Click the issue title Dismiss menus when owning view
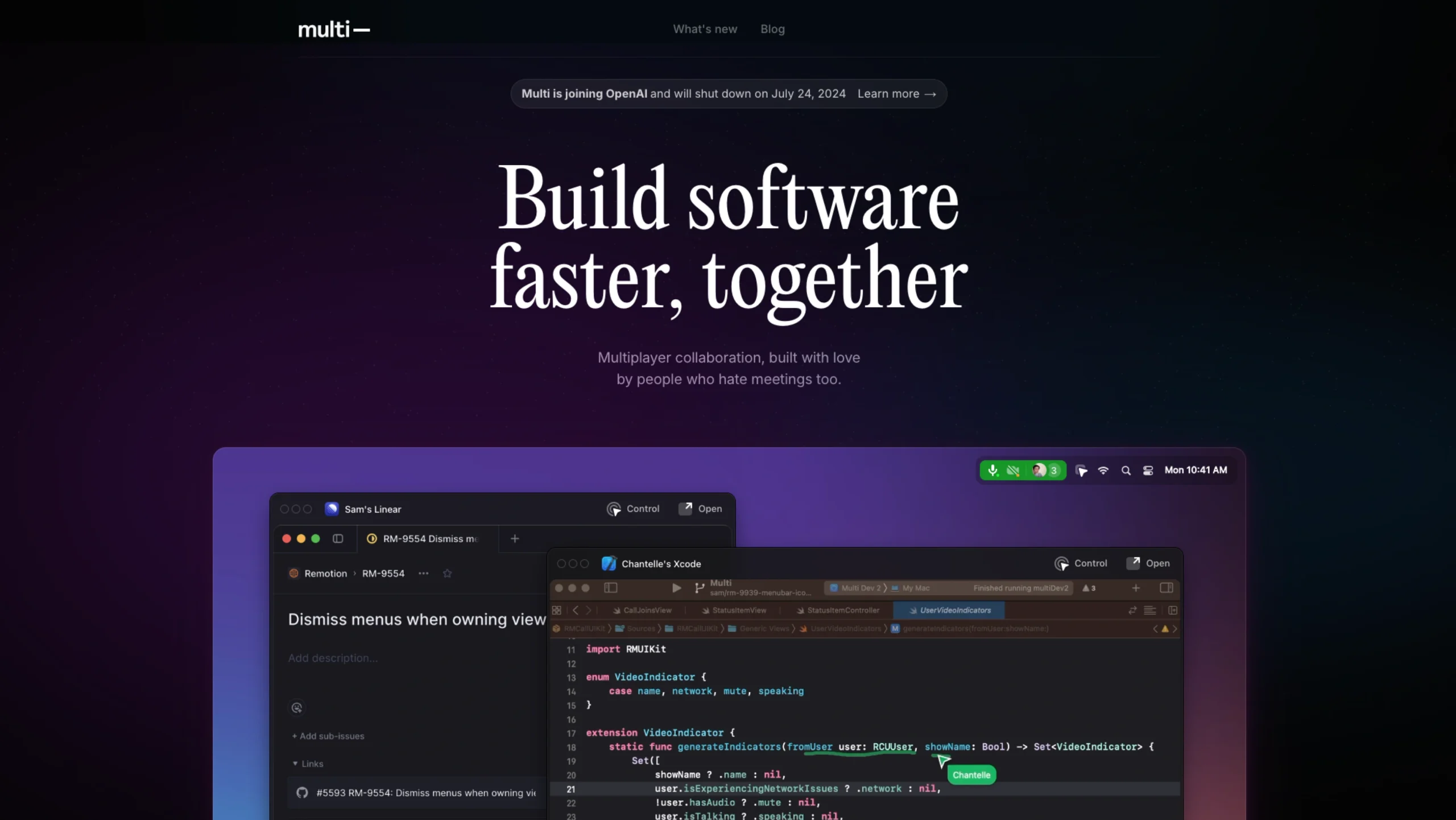Image resolution: width=1456 pixels, height=820 pixels. click(x=417, y=619)
